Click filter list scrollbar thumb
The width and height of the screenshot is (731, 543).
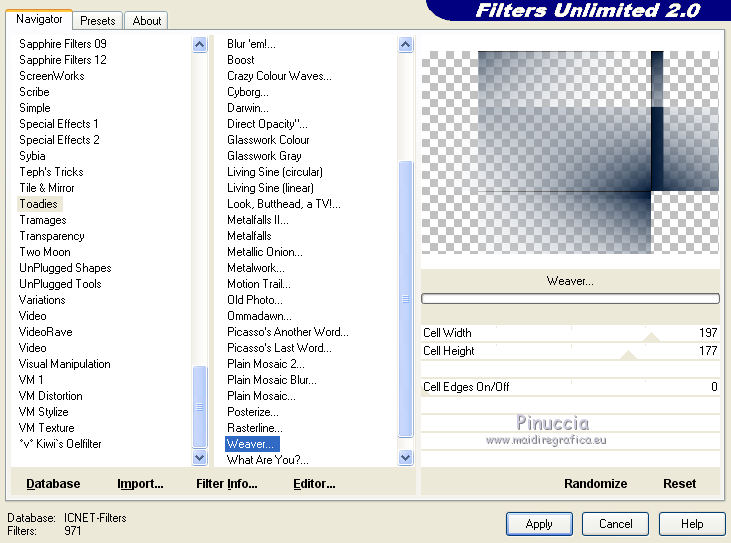pyautogui.click(x=406, y=299)
